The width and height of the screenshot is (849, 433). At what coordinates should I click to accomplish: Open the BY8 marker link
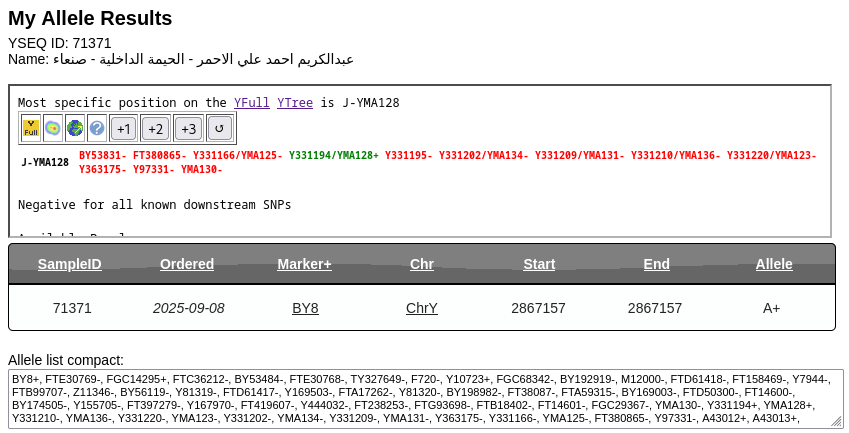(x=305, y=308)
